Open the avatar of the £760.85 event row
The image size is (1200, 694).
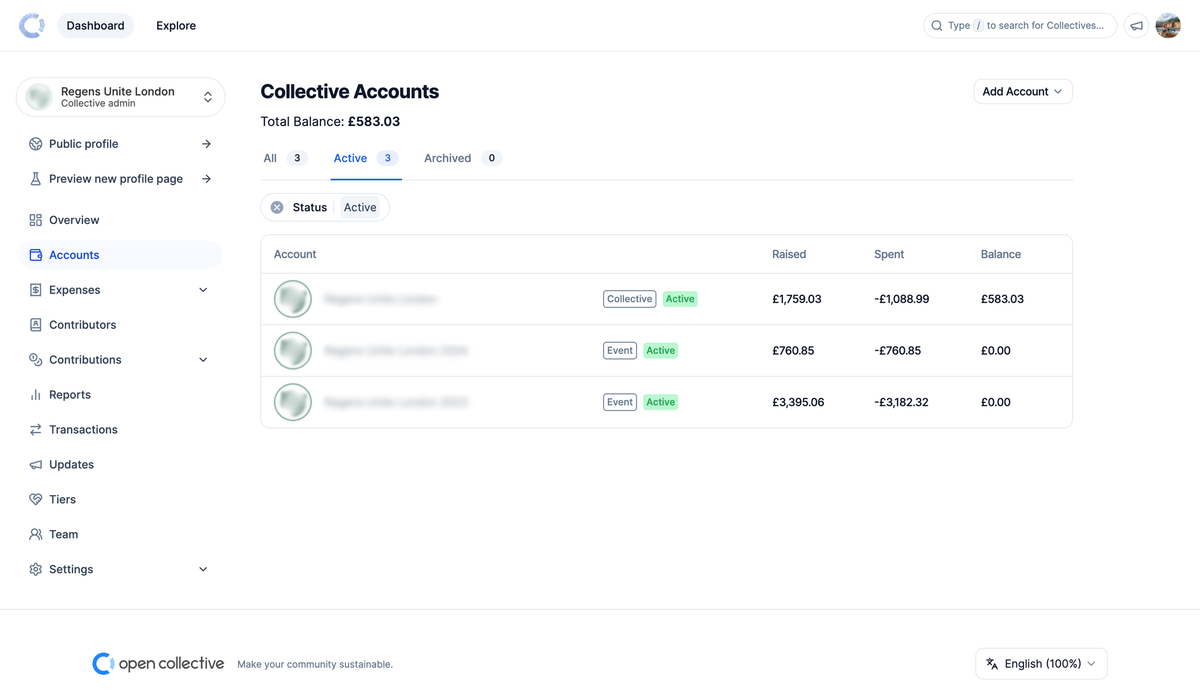(x=293, y=351)
